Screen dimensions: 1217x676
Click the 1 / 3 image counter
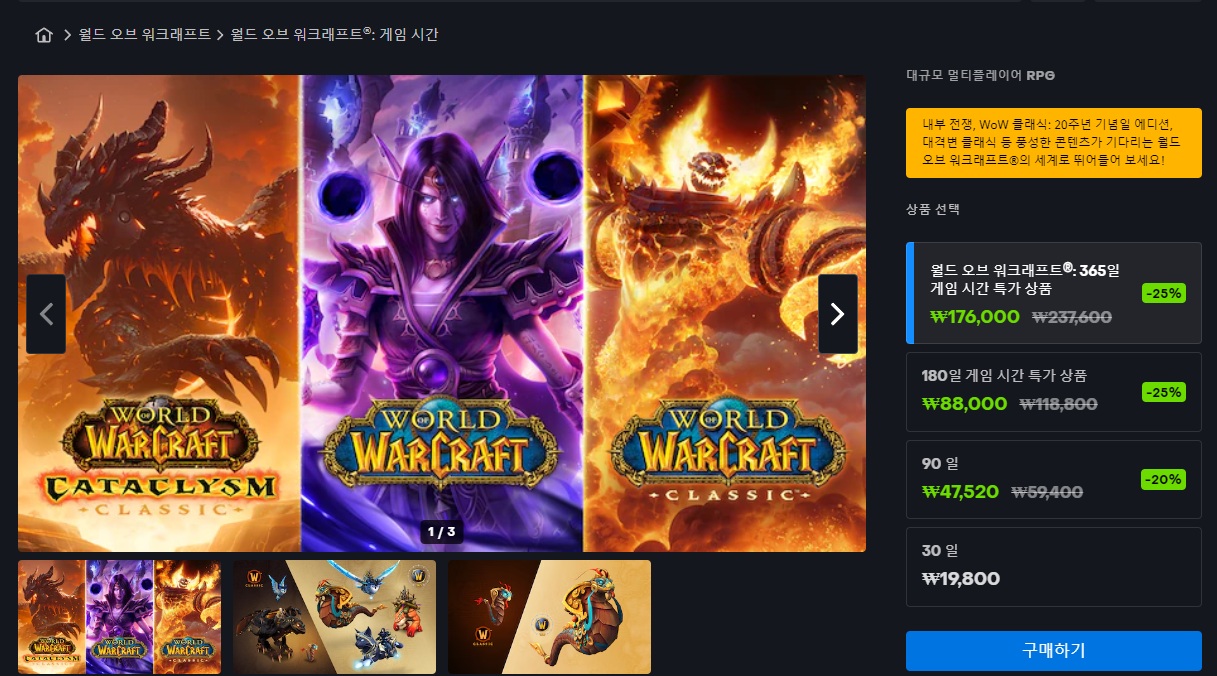click(x=442, y=532)
